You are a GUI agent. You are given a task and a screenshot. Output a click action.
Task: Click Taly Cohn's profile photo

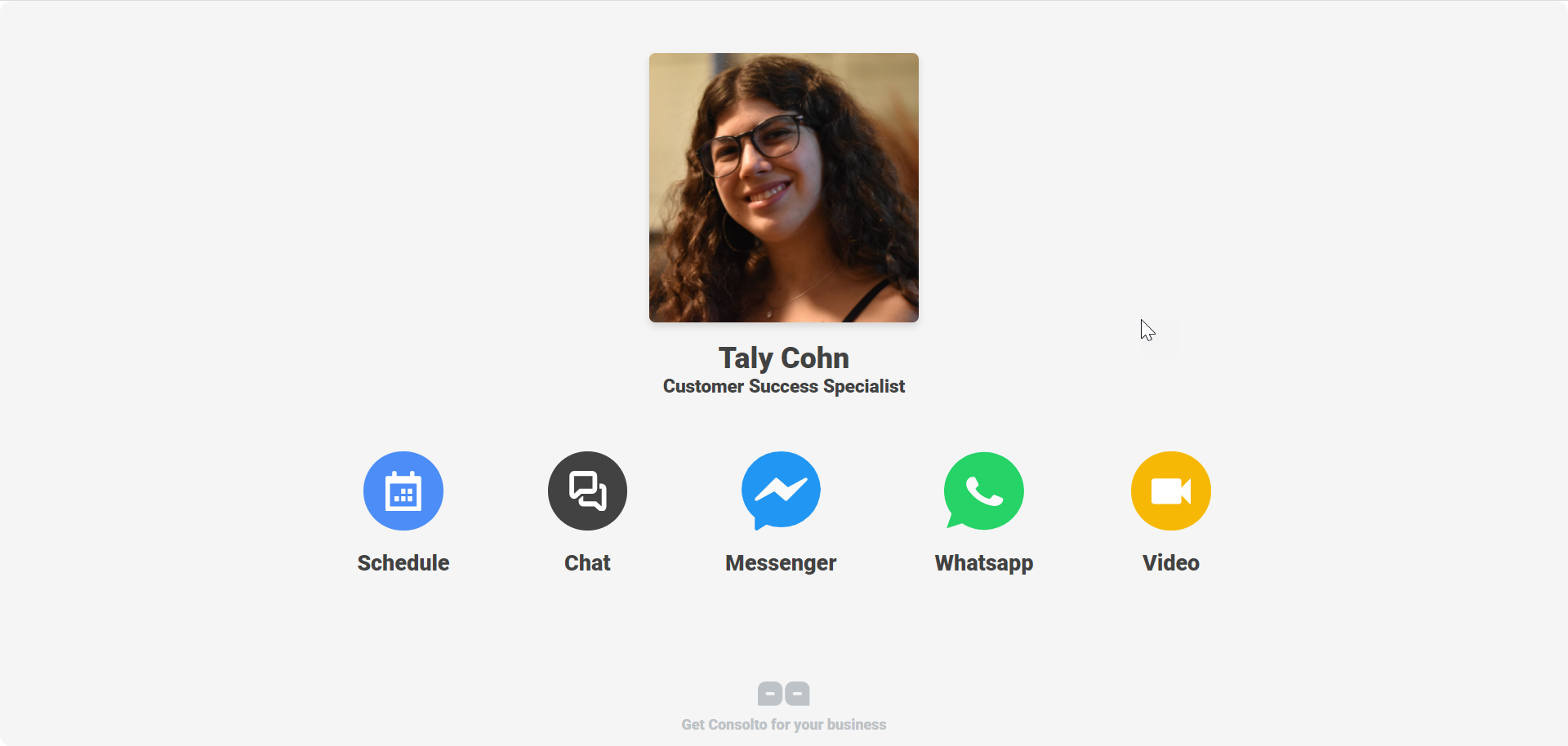784,188
